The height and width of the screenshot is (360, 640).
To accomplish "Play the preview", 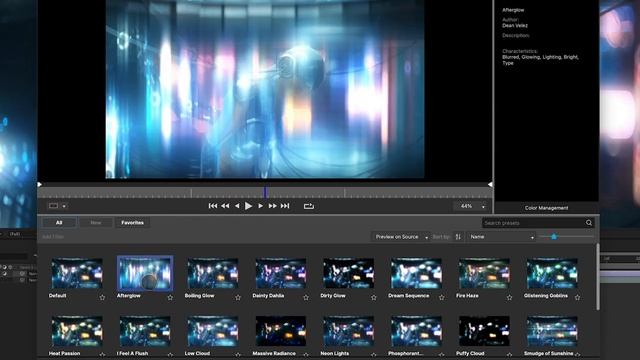I will point(248,206).
